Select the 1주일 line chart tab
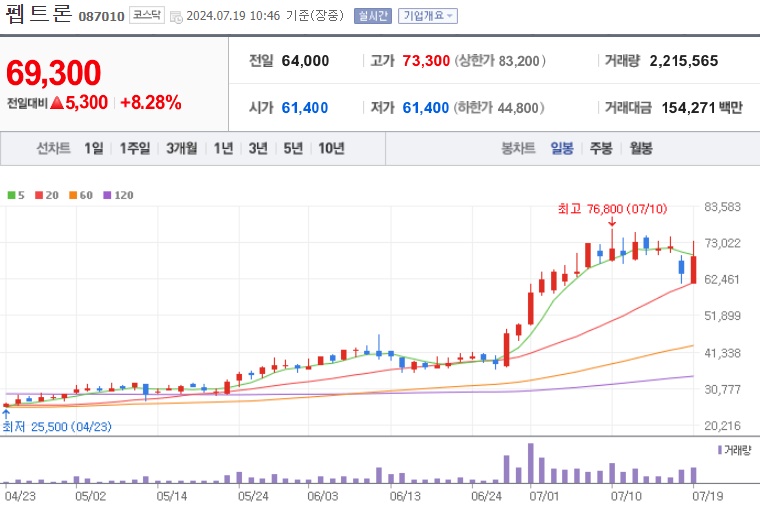The image size is (760, 510). [135, 148]
